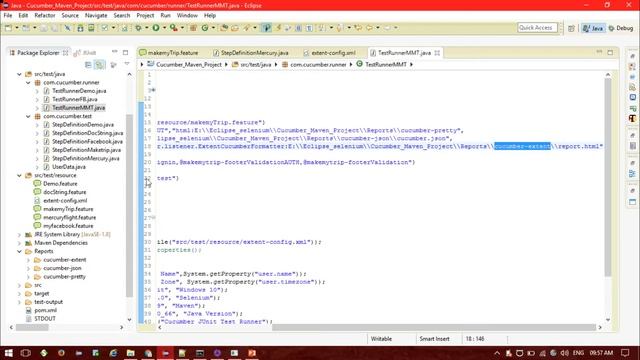Expand the cucumber-extent folder
The height and width of the screenshot is (360, 640).
(x=28, y=260)
